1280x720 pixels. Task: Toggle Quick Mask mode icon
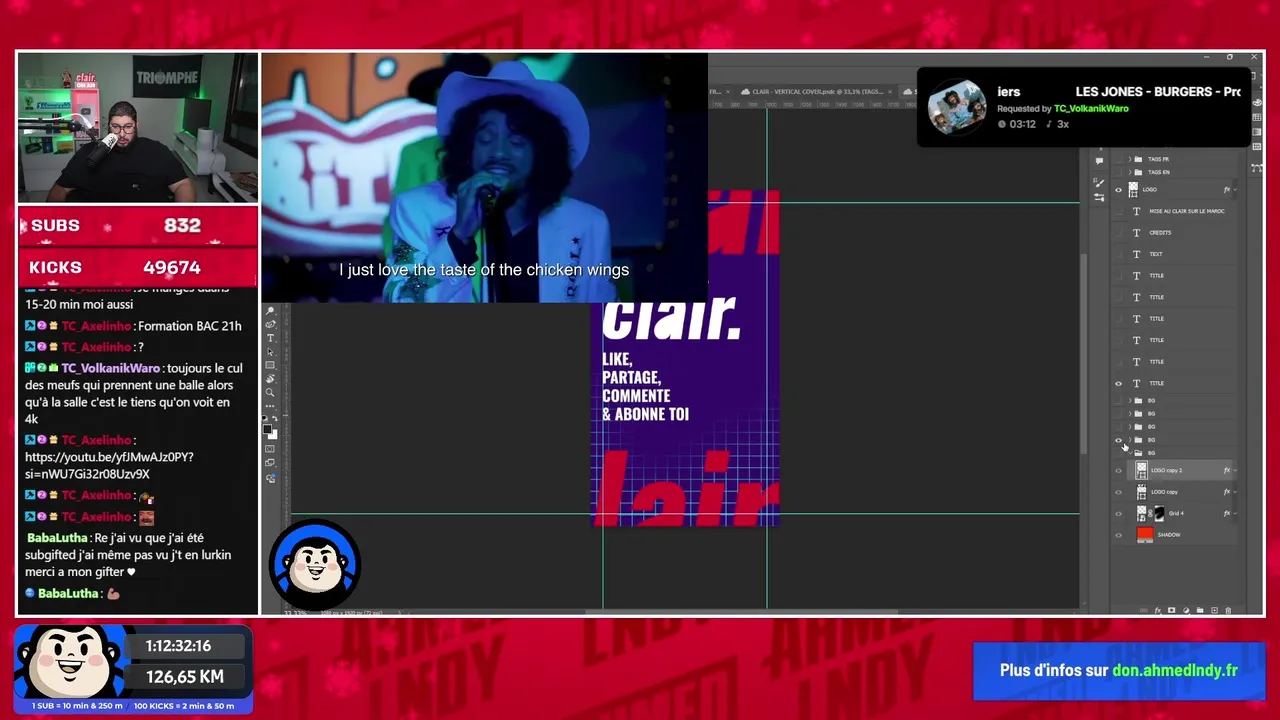coord(270,449)
